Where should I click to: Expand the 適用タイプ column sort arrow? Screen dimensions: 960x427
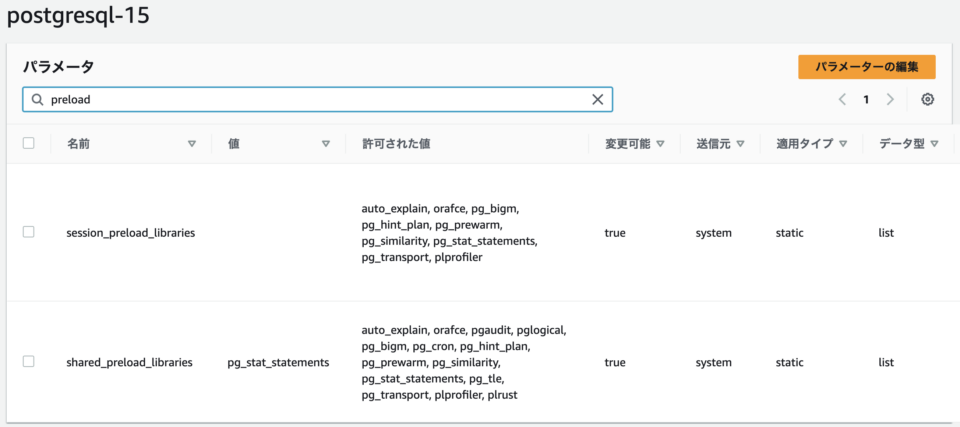click(x=843, y=144)
